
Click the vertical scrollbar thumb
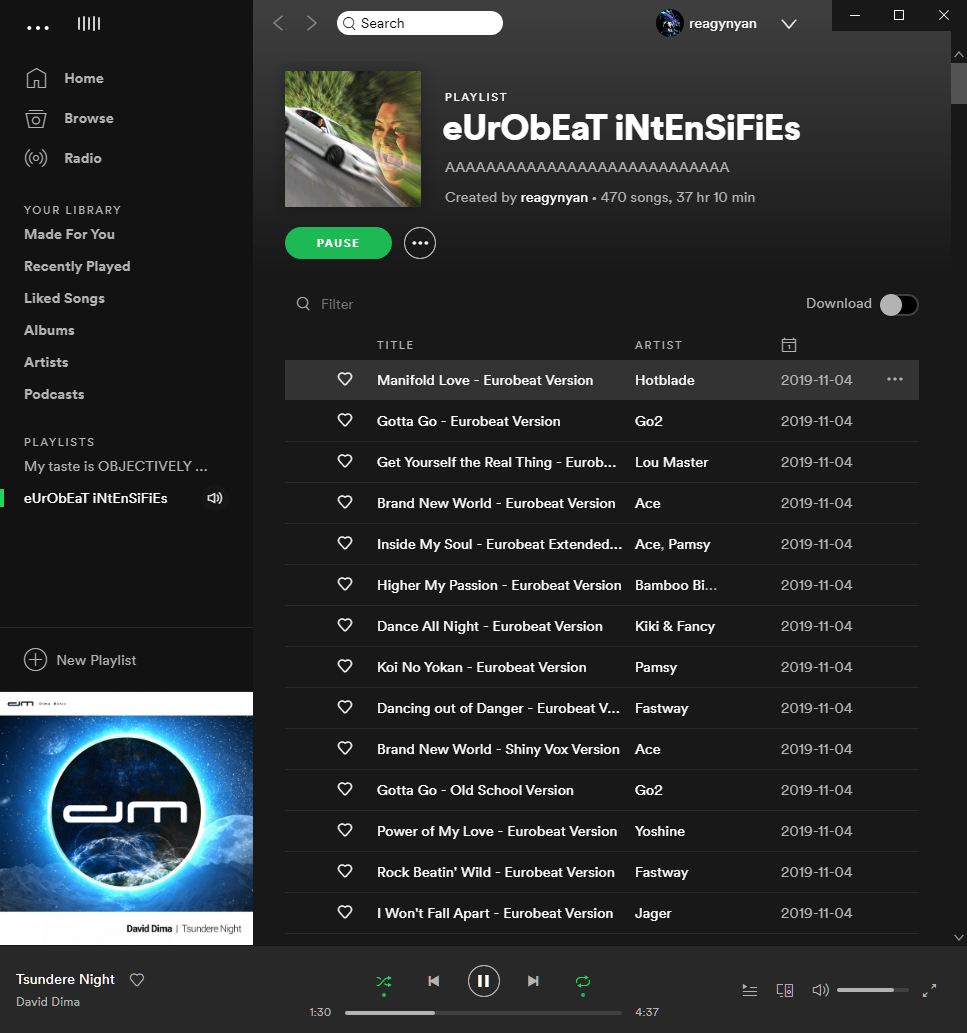958,84
